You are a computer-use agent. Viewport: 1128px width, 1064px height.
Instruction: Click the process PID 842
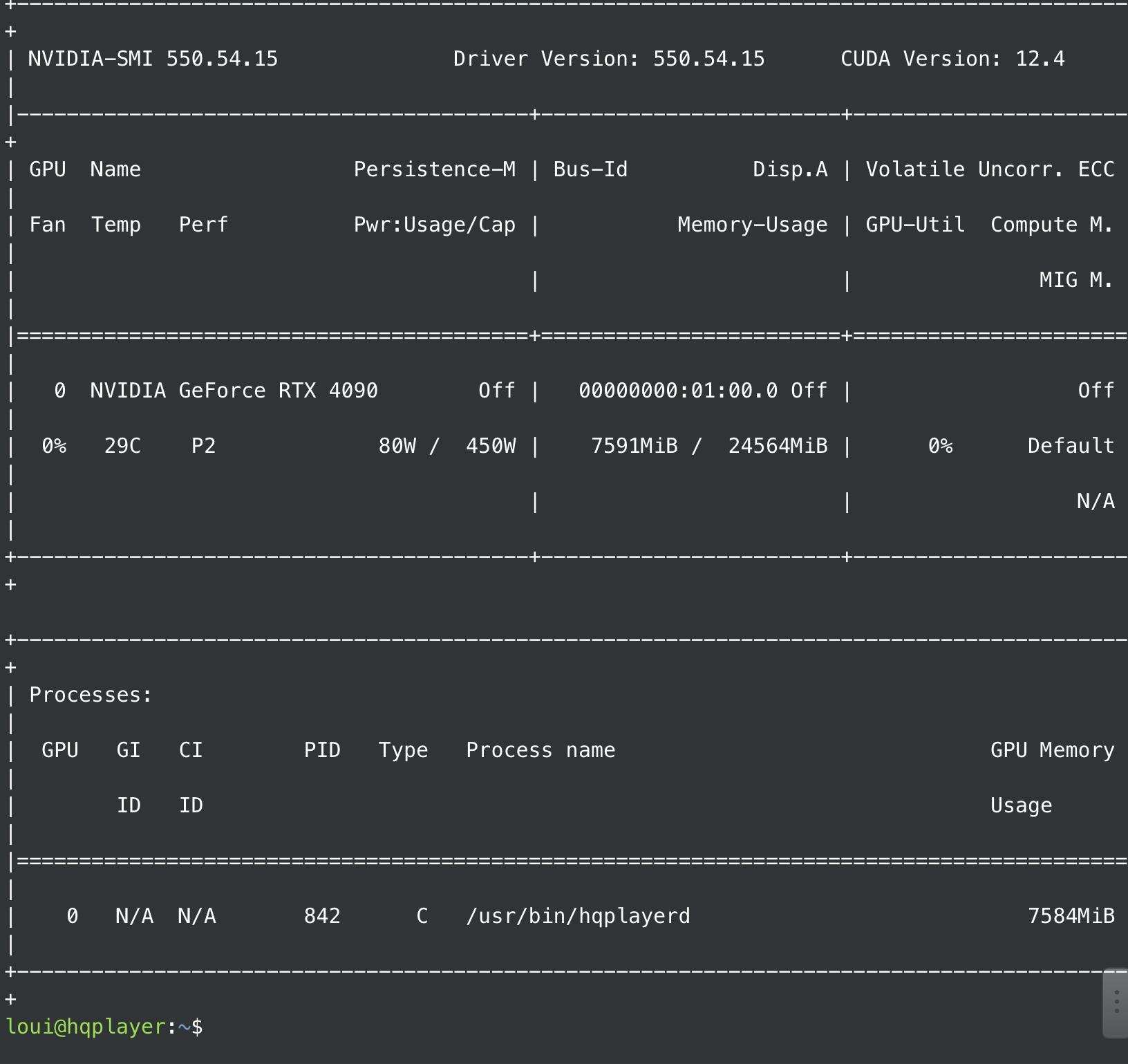point(322,916)
